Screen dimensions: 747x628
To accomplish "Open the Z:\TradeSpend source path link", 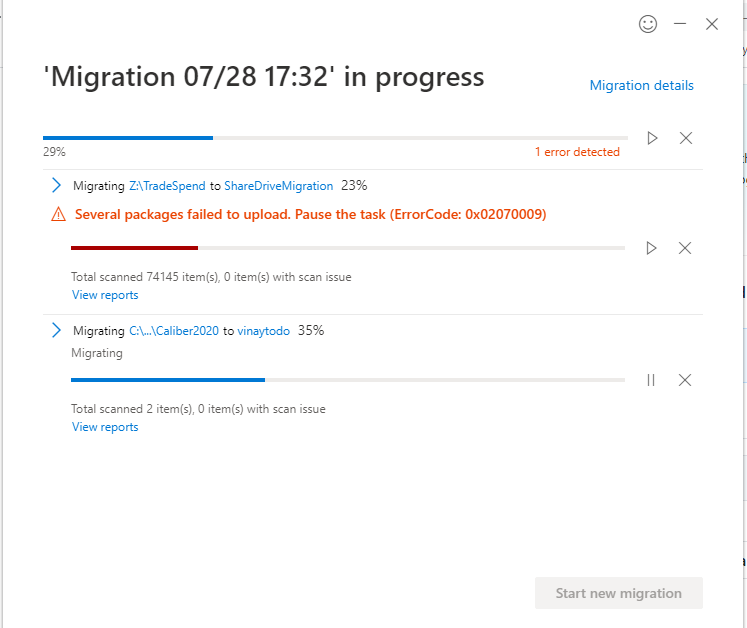I will pyautogui.click(x=167, y=185).
